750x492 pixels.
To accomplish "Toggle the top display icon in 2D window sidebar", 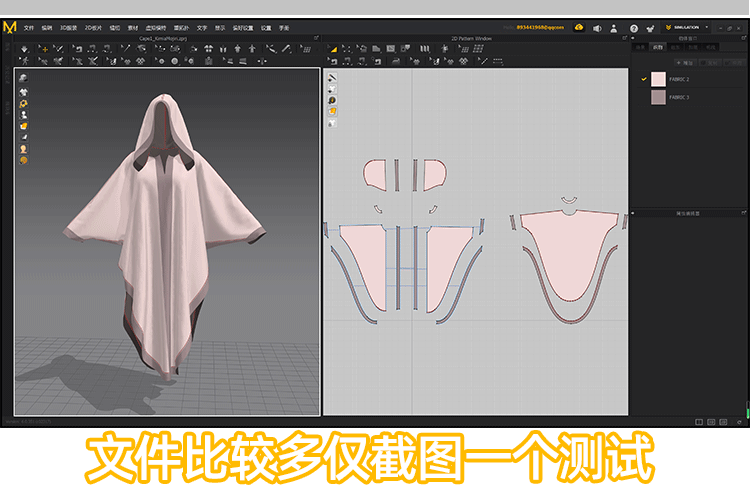I will pos(332,78).
